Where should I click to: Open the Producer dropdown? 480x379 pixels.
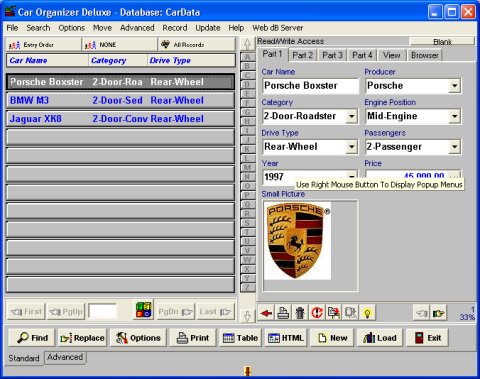pyautogui.click(x=454, y=86)
